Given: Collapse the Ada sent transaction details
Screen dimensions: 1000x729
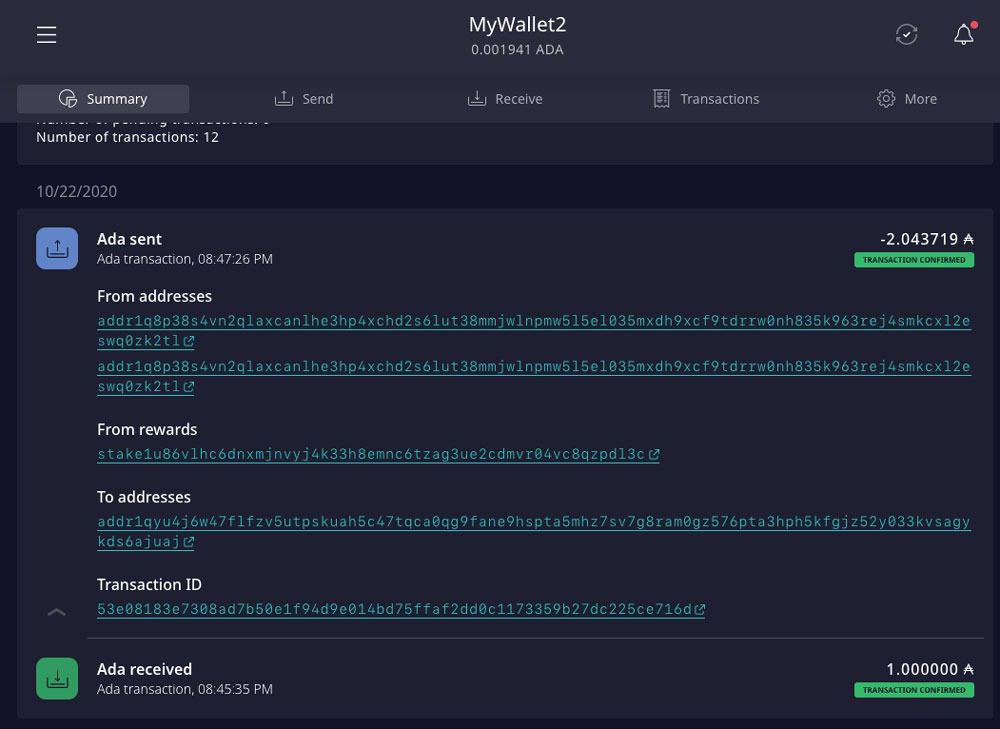Looking at the screenshot, I should coord(57,610).
